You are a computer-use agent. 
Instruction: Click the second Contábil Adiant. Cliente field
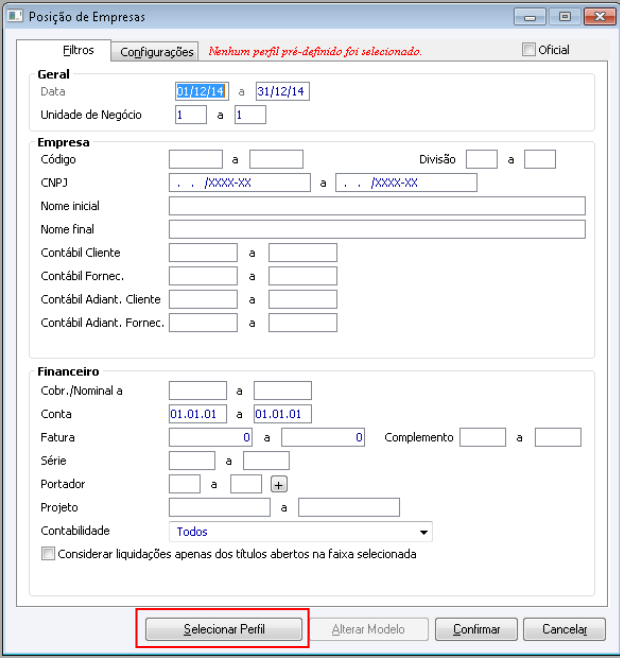pyautogui.click(x=303, y=300)
